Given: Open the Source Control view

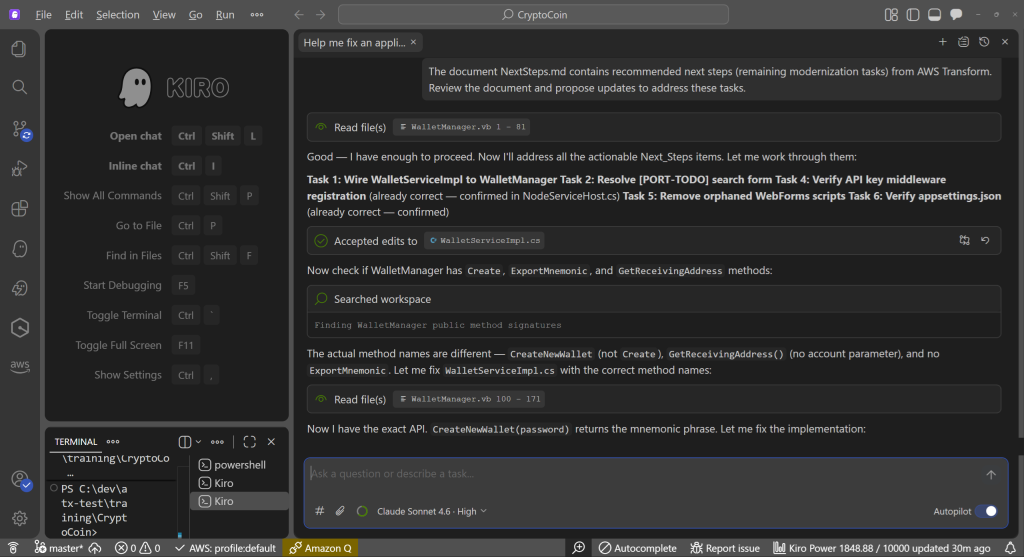Looking at the screenshot, I should pyautogui.click(x=20, y=129).
